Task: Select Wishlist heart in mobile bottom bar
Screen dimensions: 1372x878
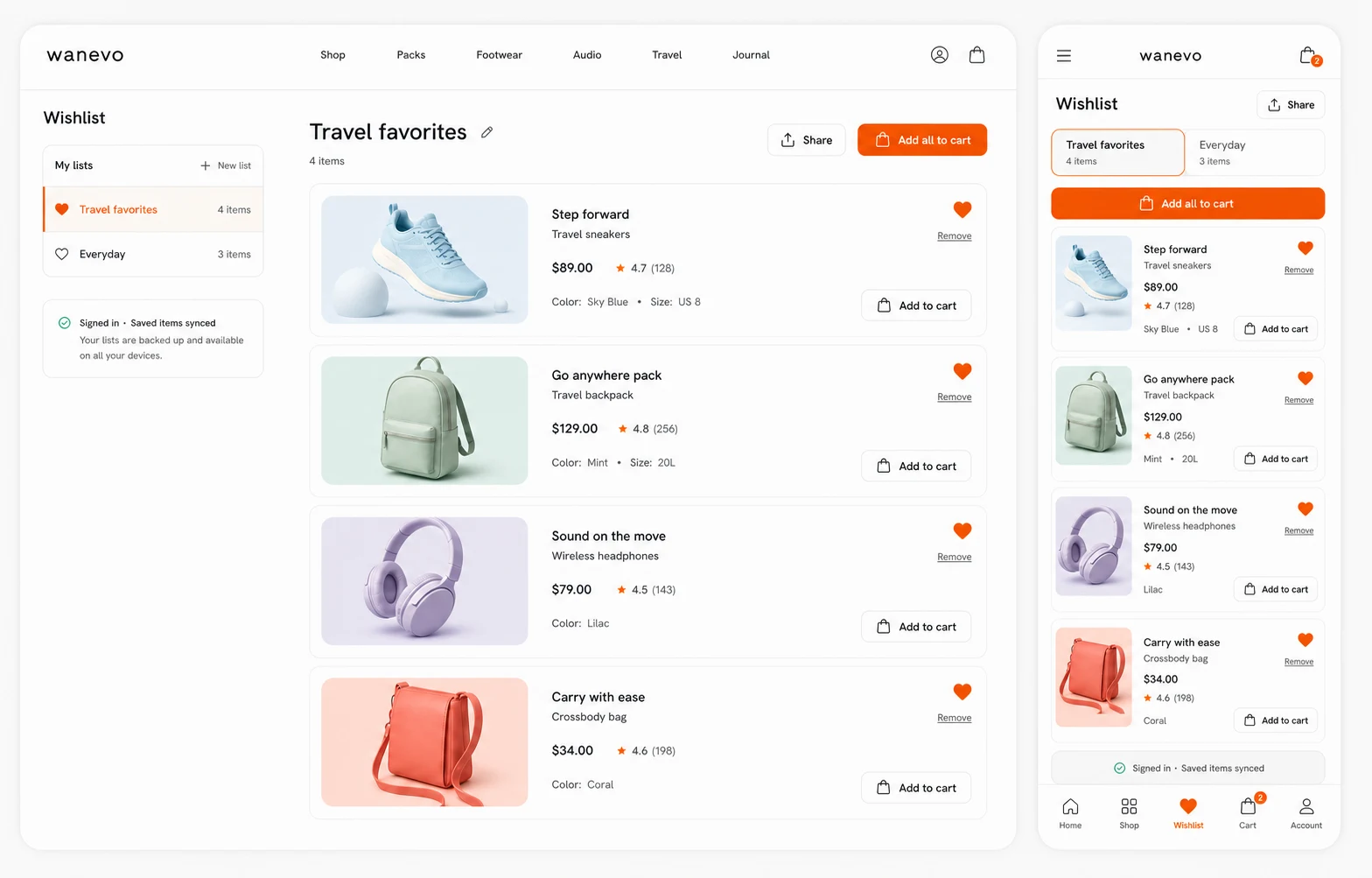Action: click(x=1188, y=813)
